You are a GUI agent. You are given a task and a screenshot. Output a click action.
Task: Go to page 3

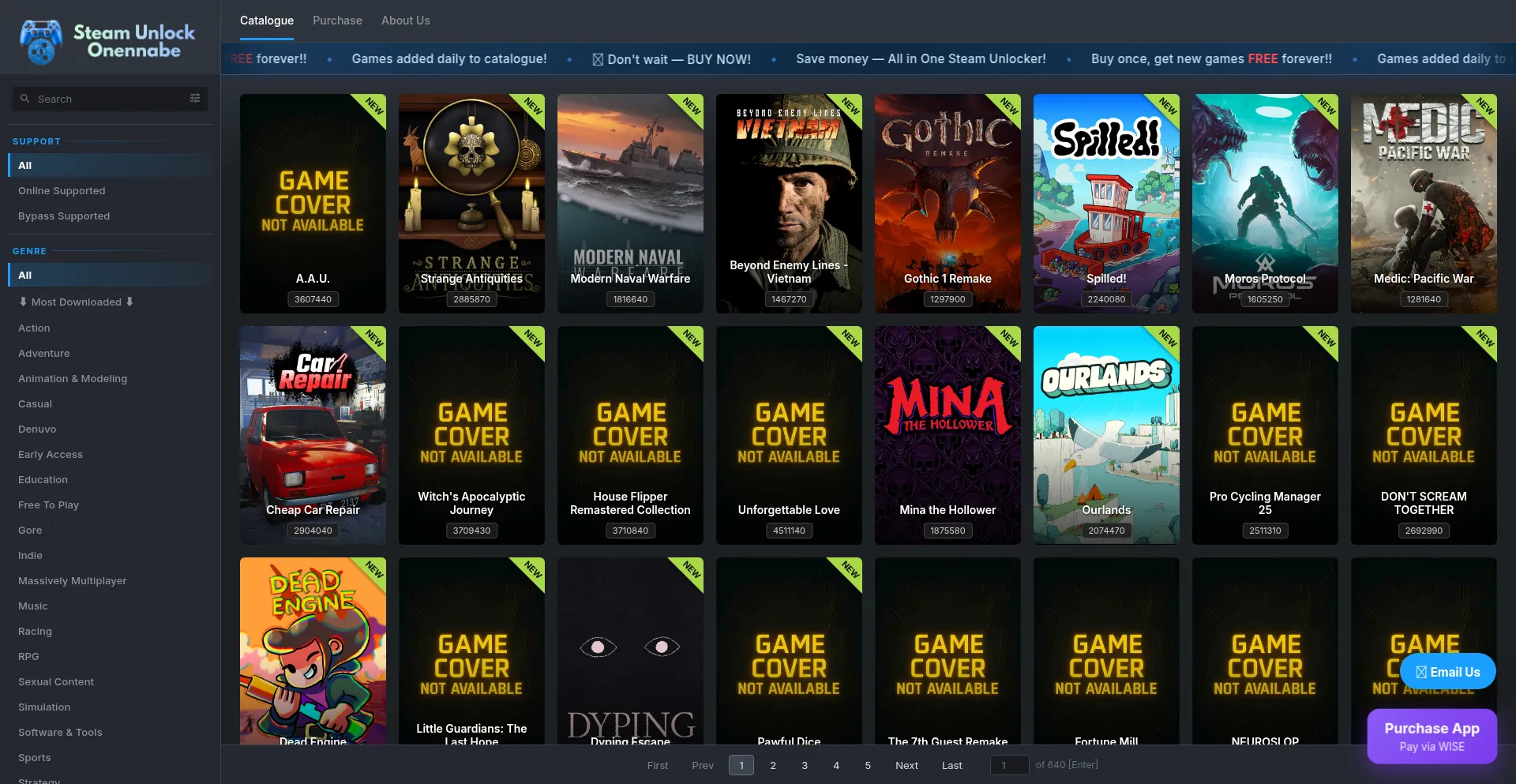[805, 765]
